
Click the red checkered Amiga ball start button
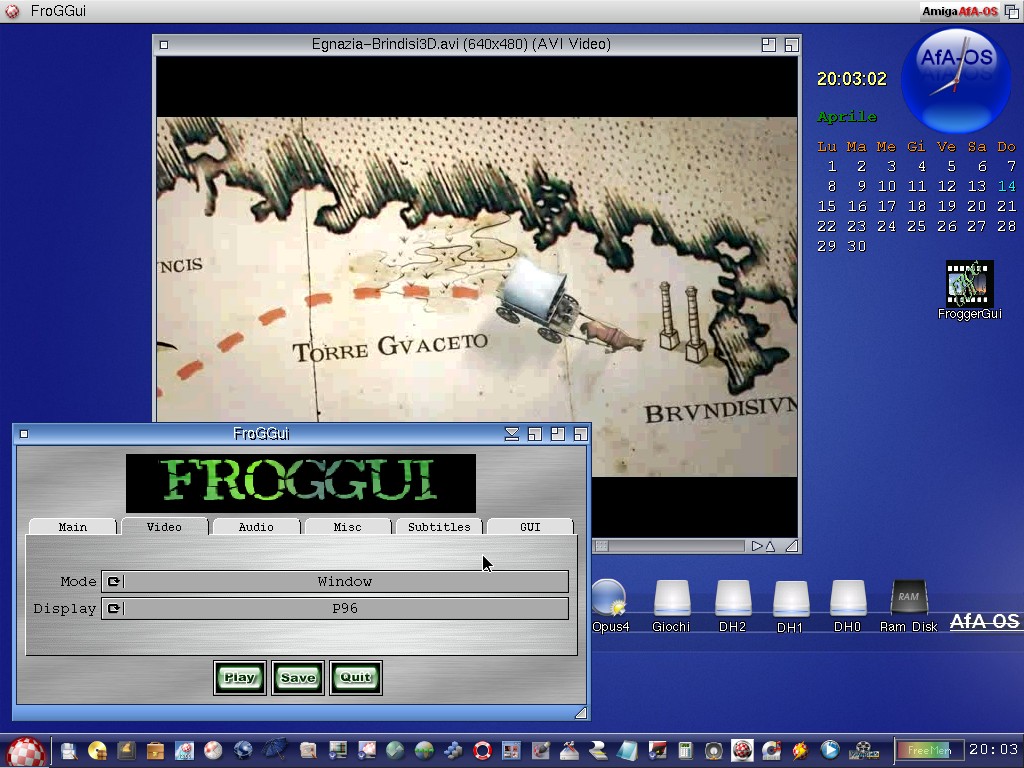tap(26, 750)
